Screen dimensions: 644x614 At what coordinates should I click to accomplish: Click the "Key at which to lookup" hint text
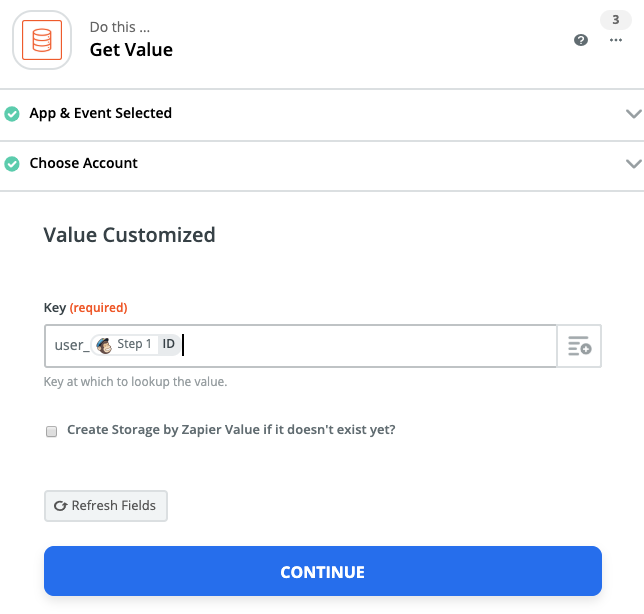(x=134, y=382)
